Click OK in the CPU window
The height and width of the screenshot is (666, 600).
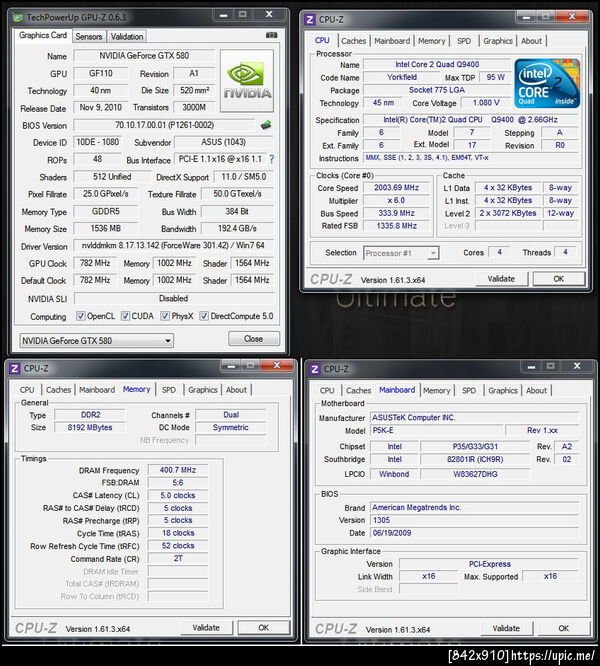coord(559,279)
